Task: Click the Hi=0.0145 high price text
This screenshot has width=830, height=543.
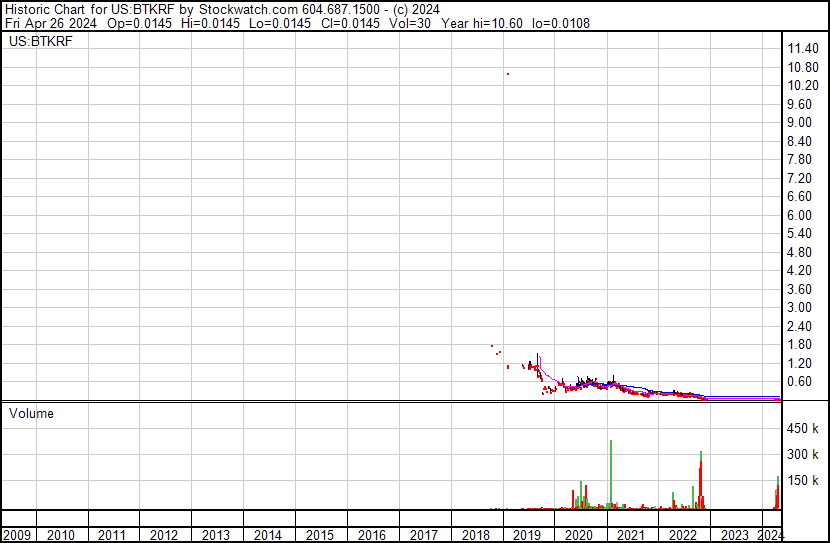Action: (x=210, y=24)
